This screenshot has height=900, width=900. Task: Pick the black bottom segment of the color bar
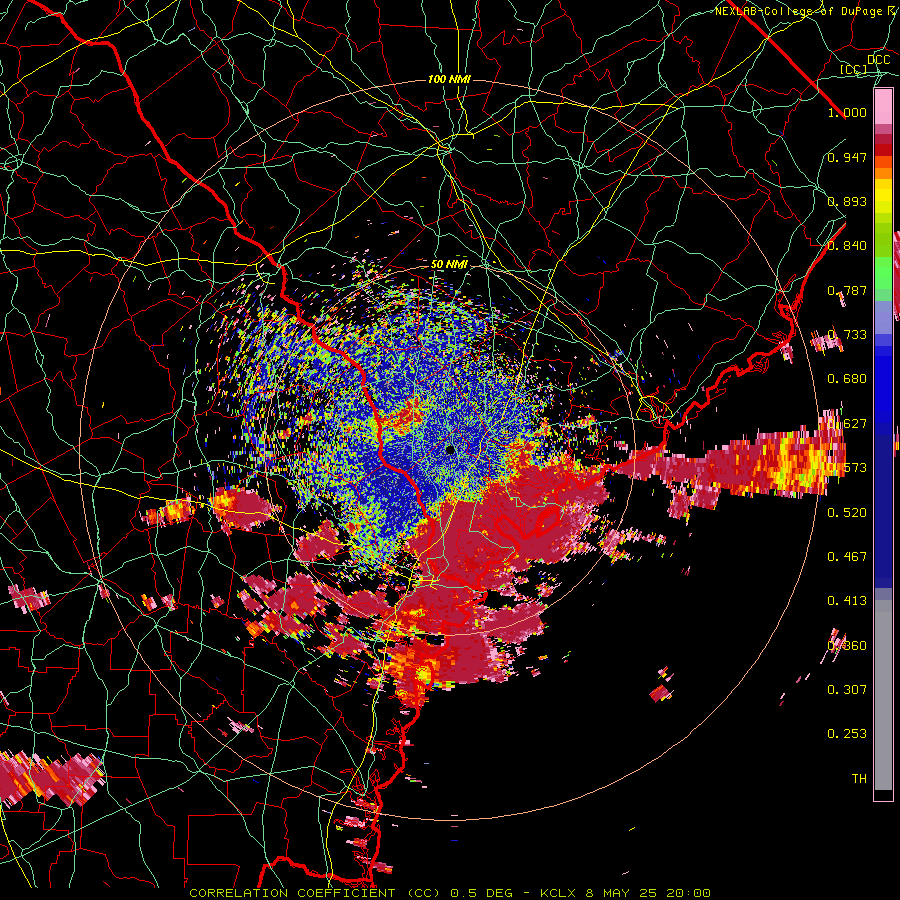point(883,795)
